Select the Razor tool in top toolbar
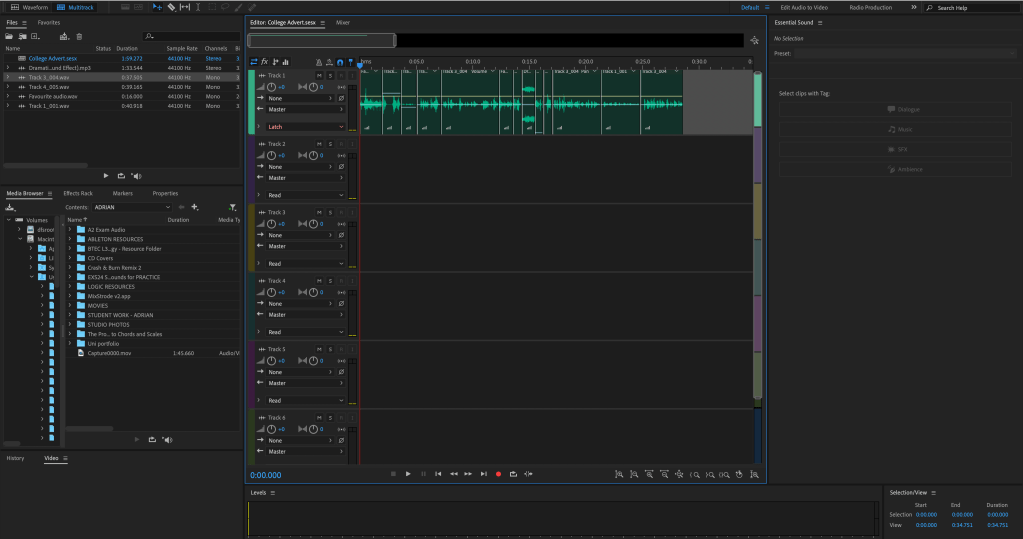 pos(171,7)
